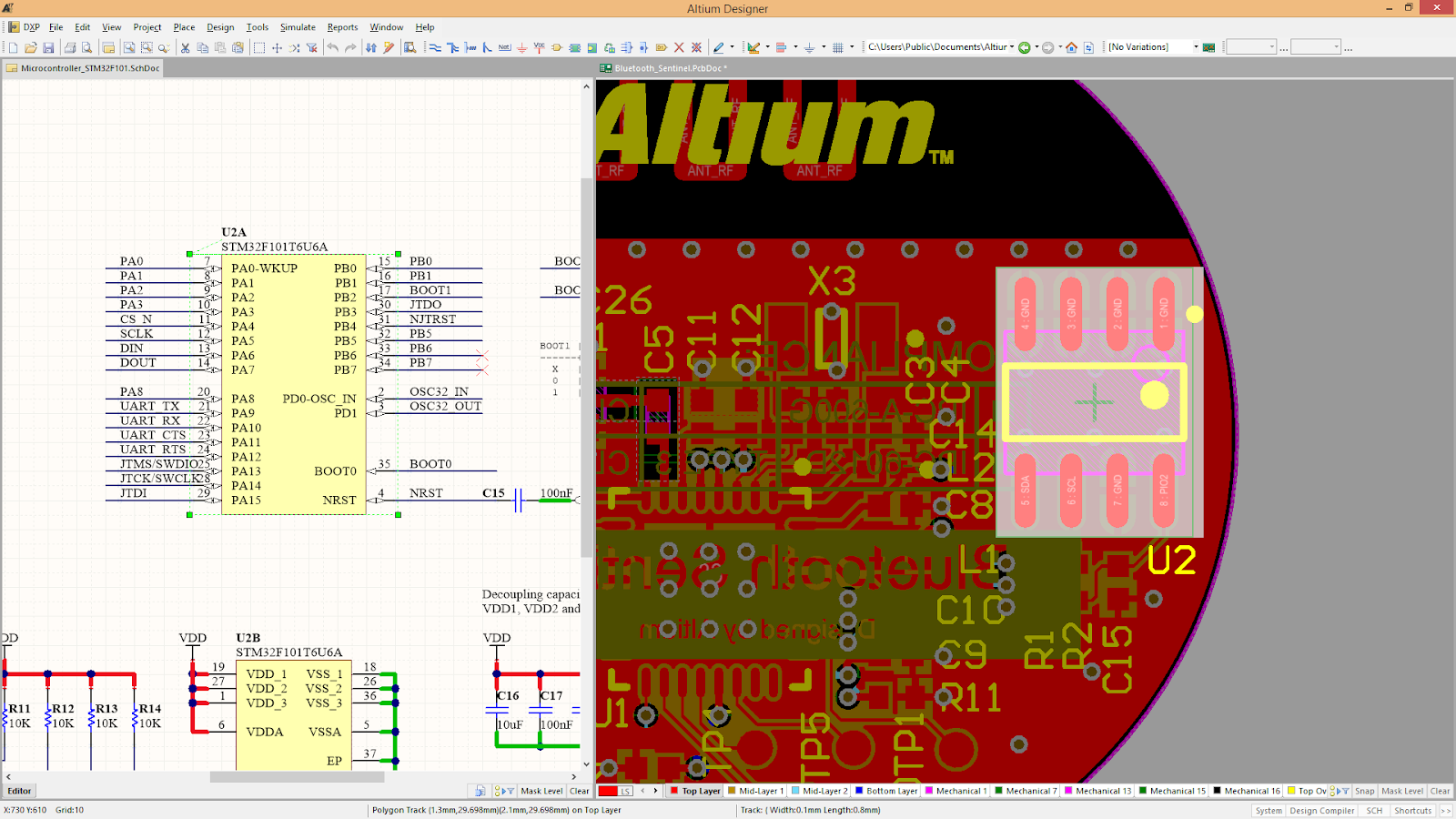Click schematic Editor tab at bottom
Image resolution: width=1456 pixels, height=819 pixels.
pyautogui.click(x=20, y=791)
